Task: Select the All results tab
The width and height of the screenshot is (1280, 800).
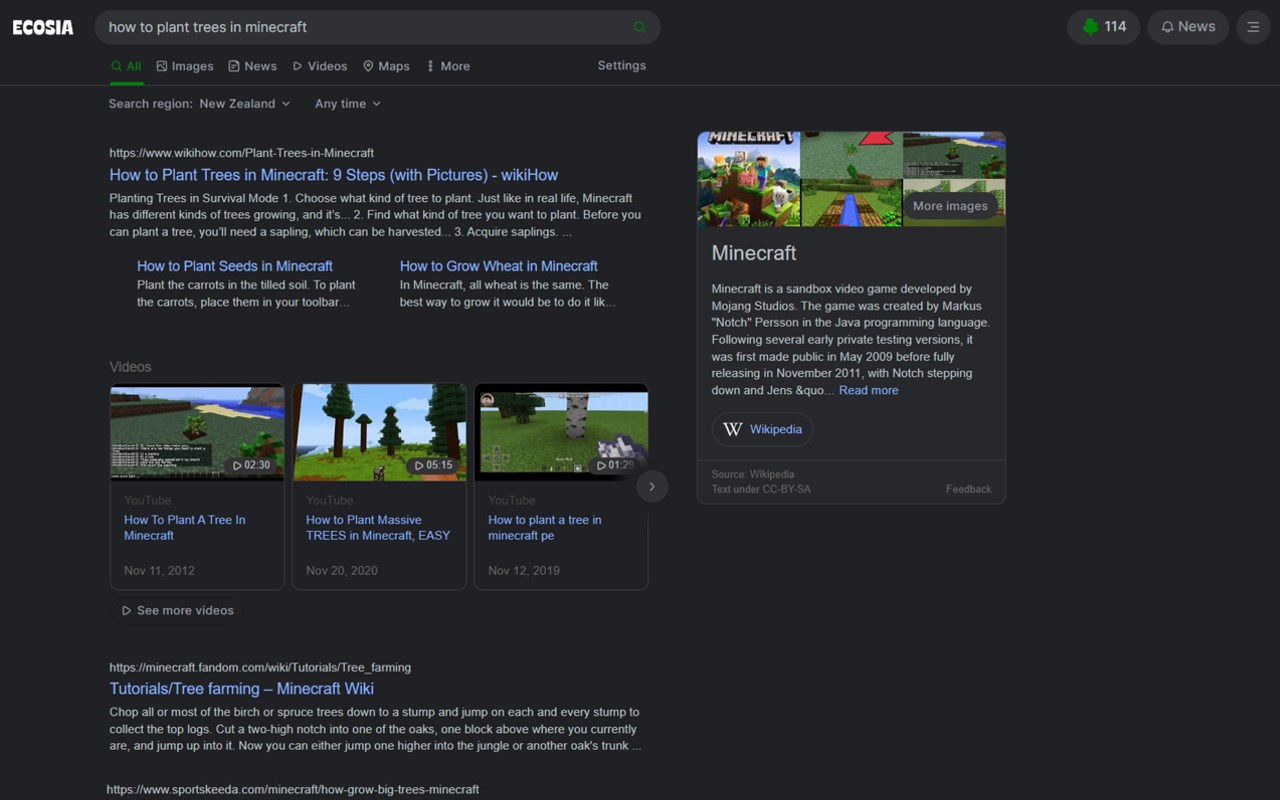Action: tap(126, 66)
